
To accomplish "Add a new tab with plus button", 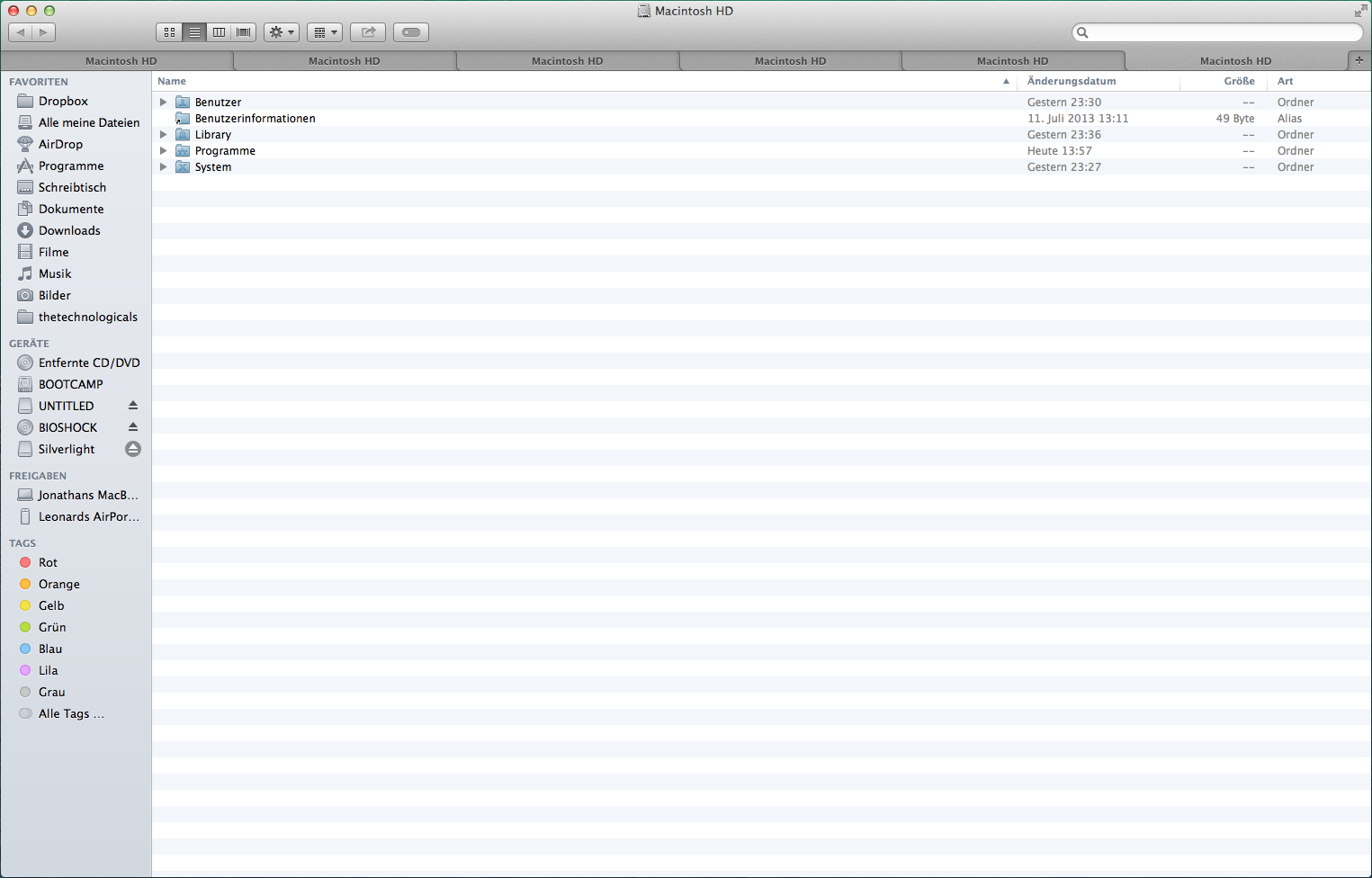I will (1359, 59).
